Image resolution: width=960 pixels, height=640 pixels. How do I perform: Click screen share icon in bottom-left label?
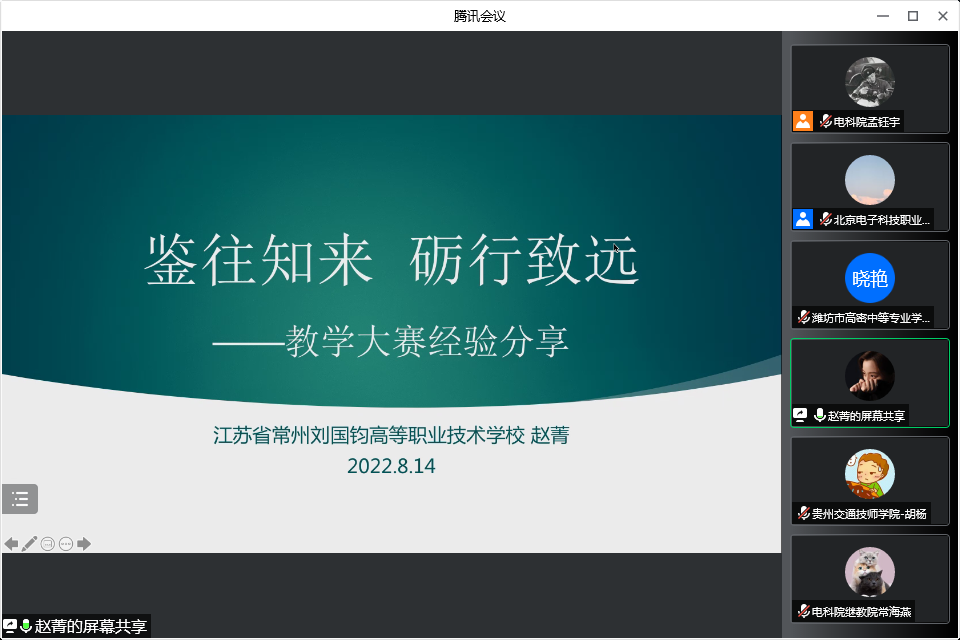click(10, 627)
